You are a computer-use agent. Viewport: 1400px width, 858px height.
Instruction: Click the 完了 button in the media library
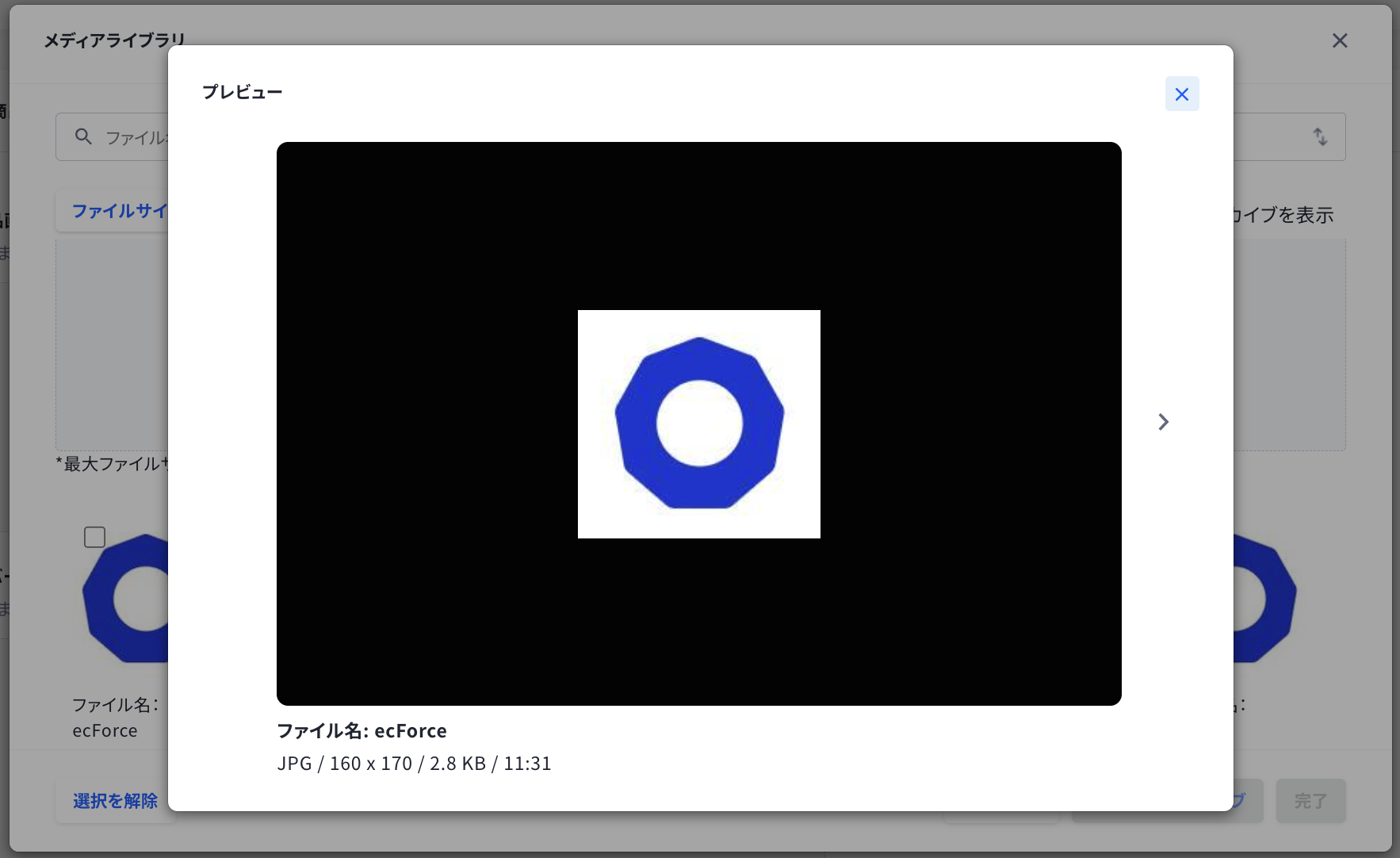pos(1310,801)
